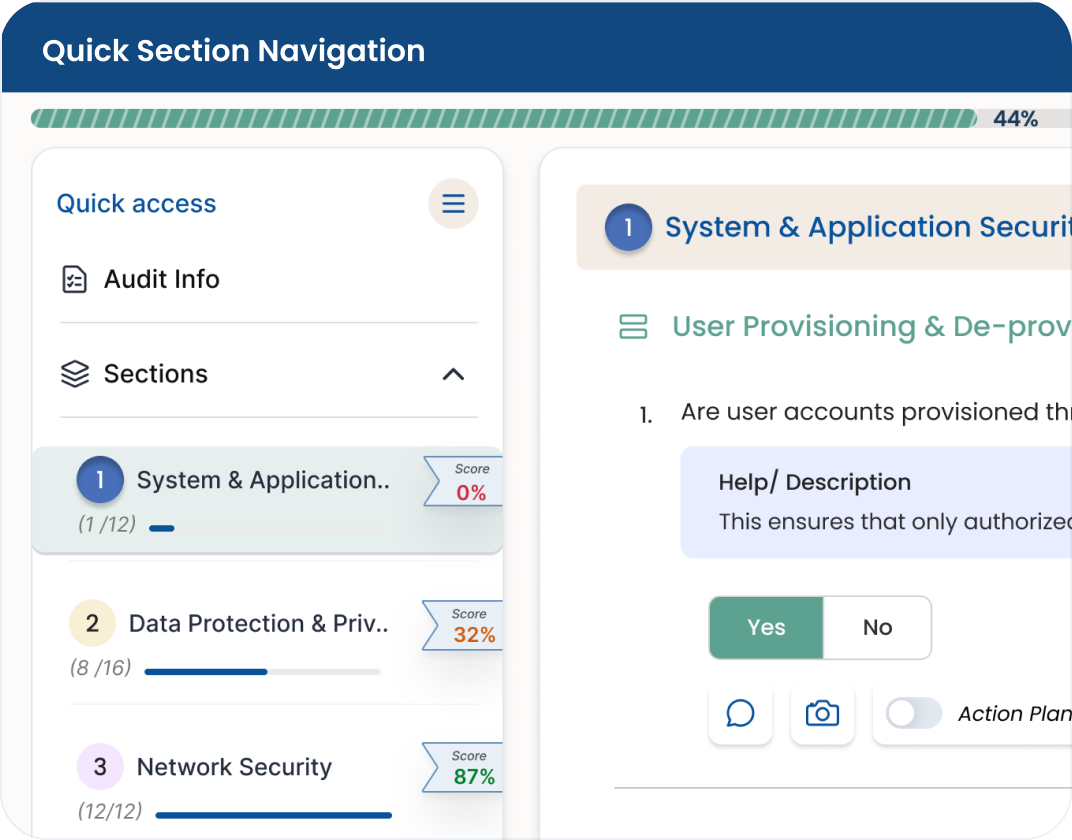Click the (8 /16) count text

tap(100, 668)
